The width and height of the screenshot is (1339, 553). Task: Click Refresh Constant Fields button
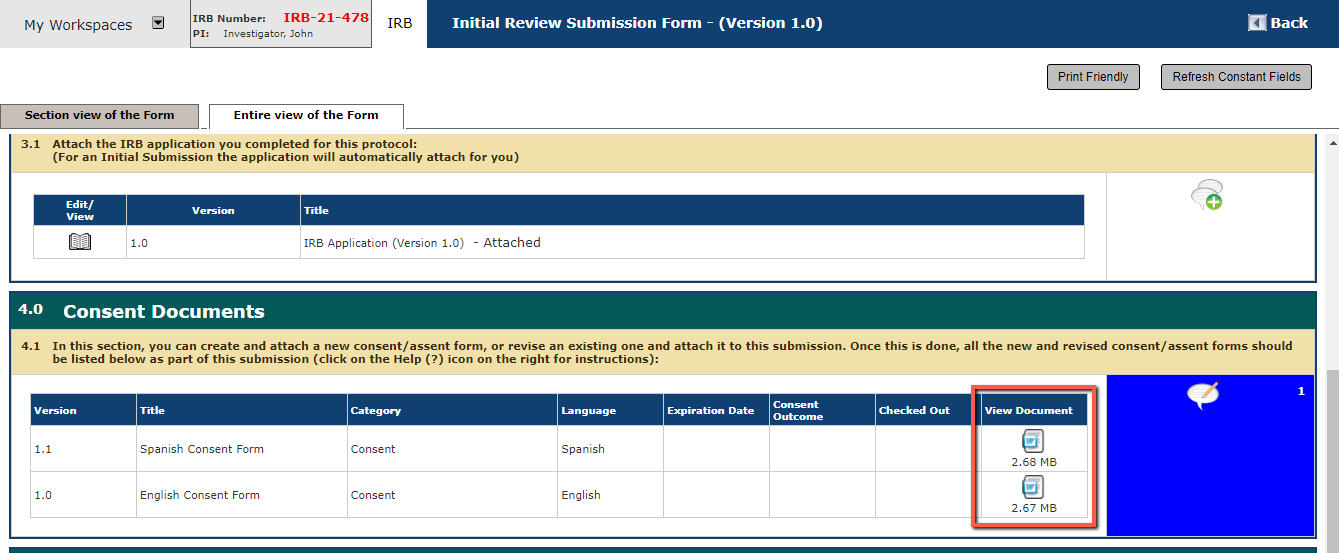click(1236, 77)
